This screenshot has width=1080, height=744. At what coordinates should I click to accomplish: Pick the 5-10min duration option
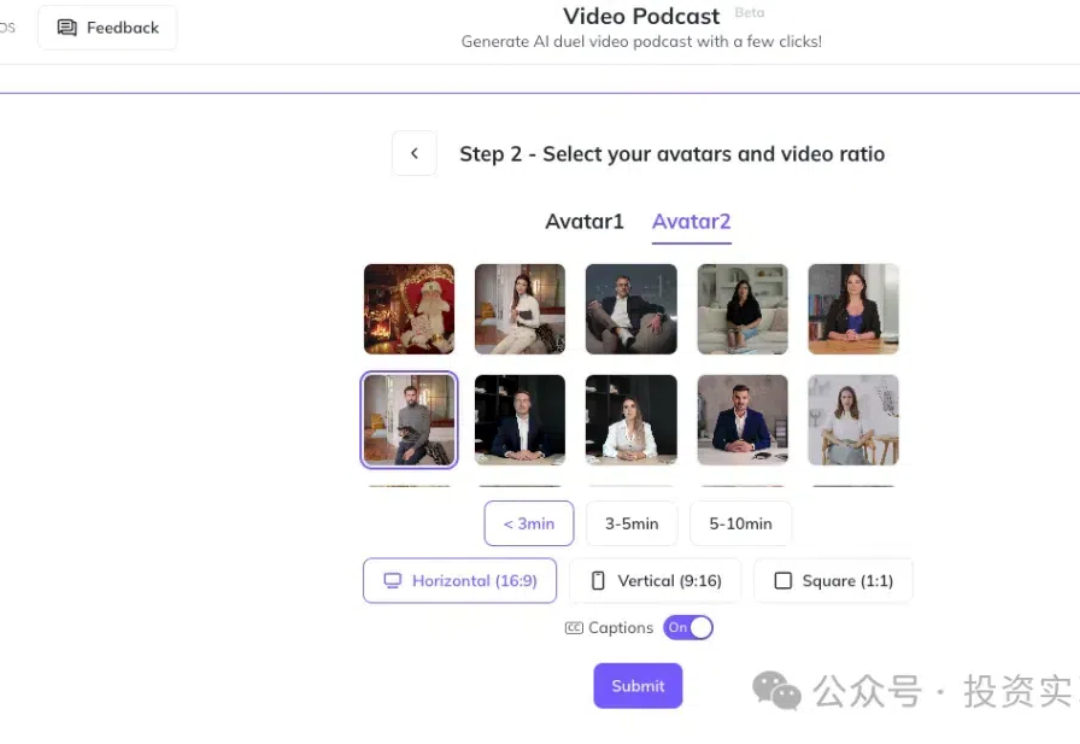[x=740, y=524]
